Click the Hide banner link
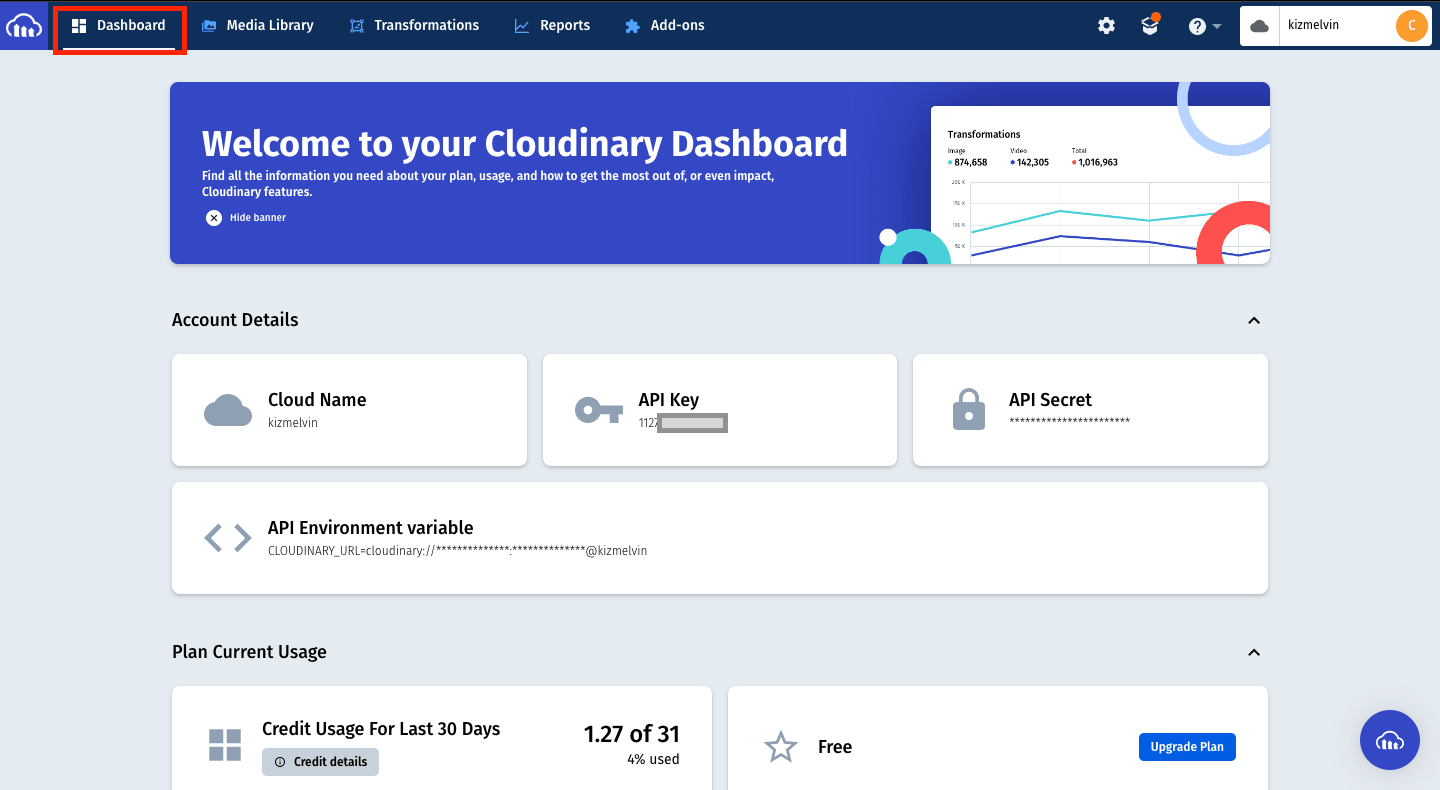The image size is (1440, 790). point(258,218)
